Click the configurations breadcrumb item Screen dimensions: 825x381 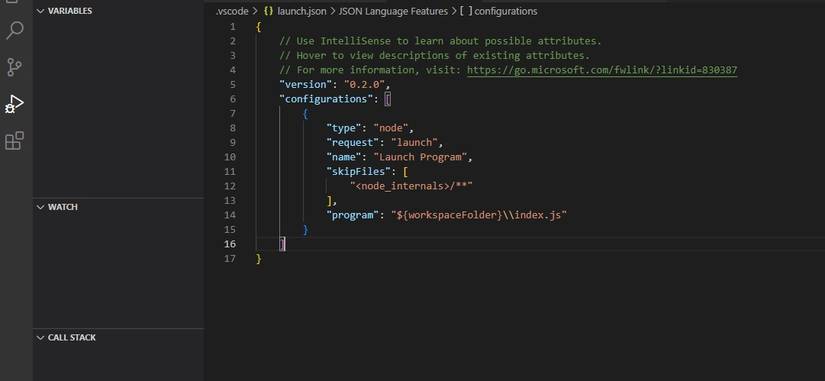coord(506,11)
